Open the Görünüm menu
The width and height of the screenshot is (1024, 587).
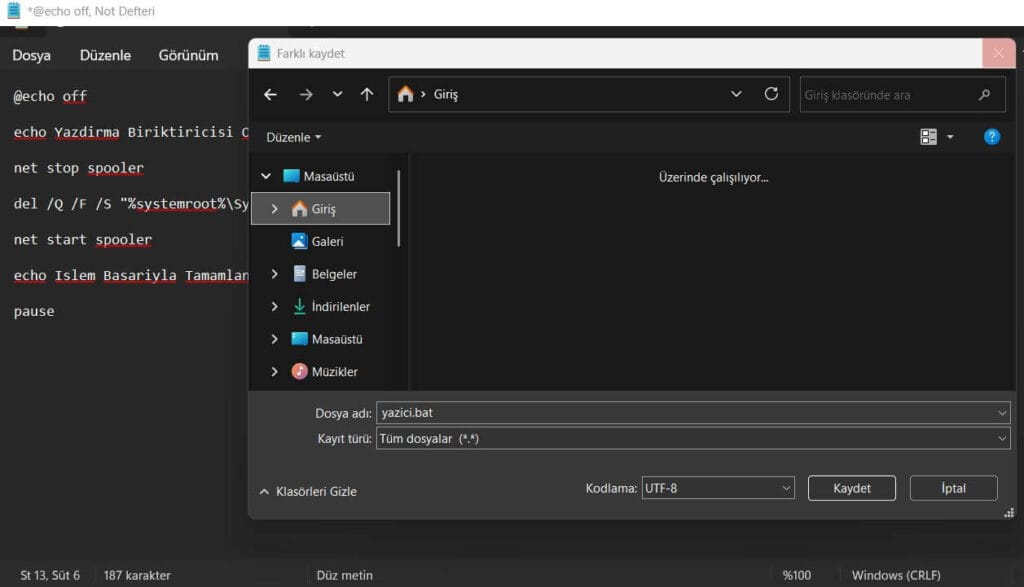point(188,55)
